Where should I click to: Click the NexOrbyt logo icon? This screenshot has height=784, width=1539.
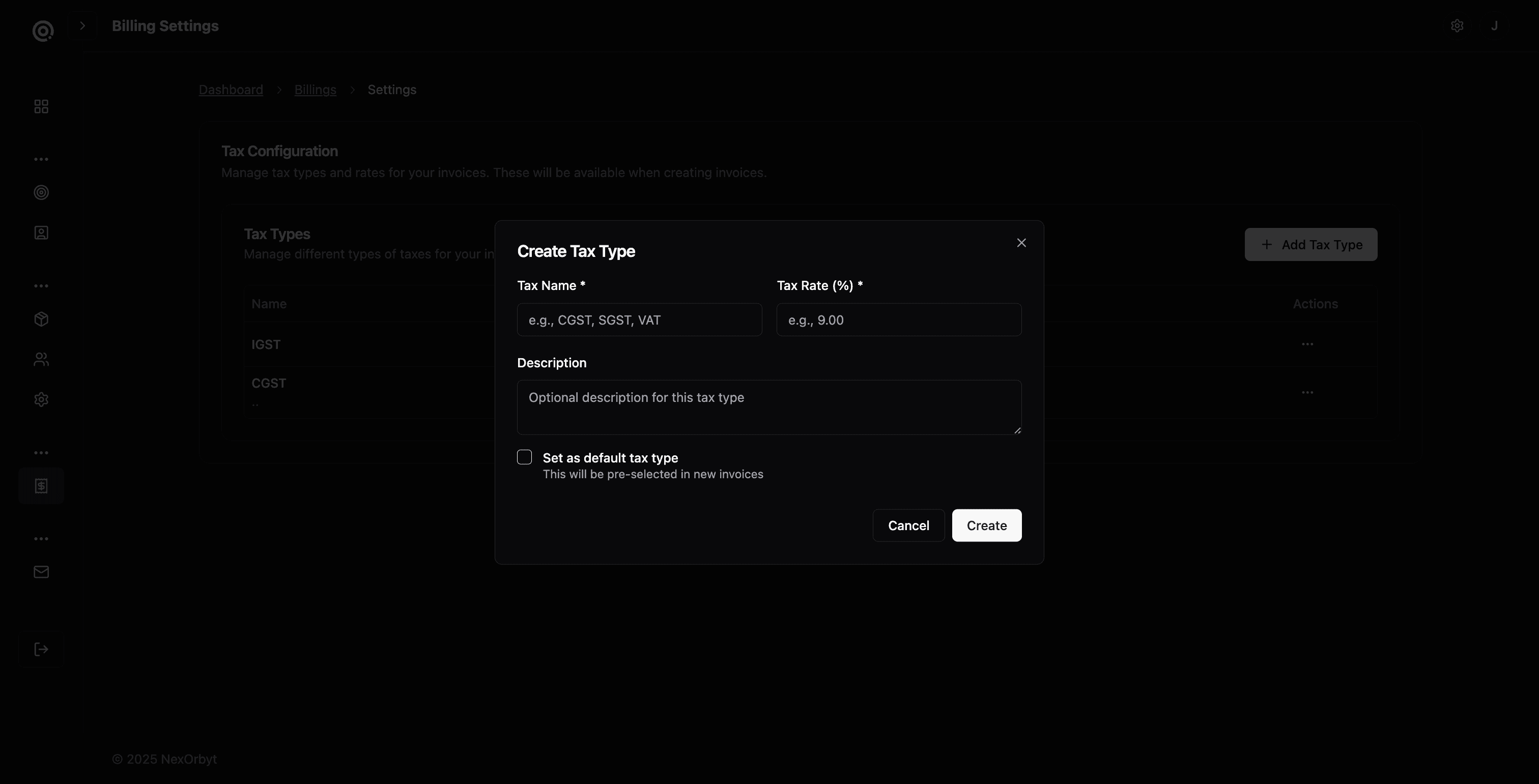point(42,31)
